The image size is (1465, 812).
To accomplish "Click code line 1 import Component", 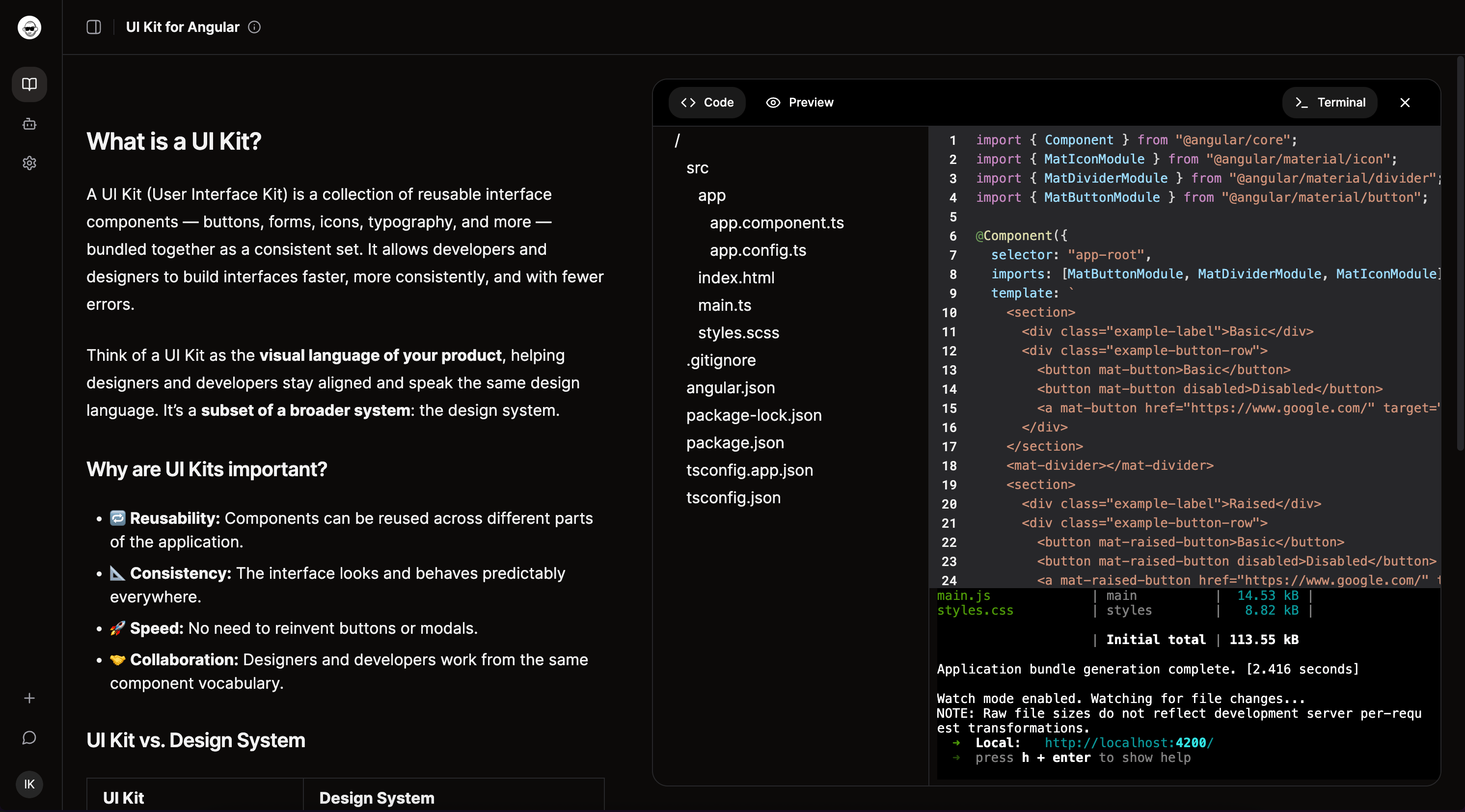I will (1137, 140).
